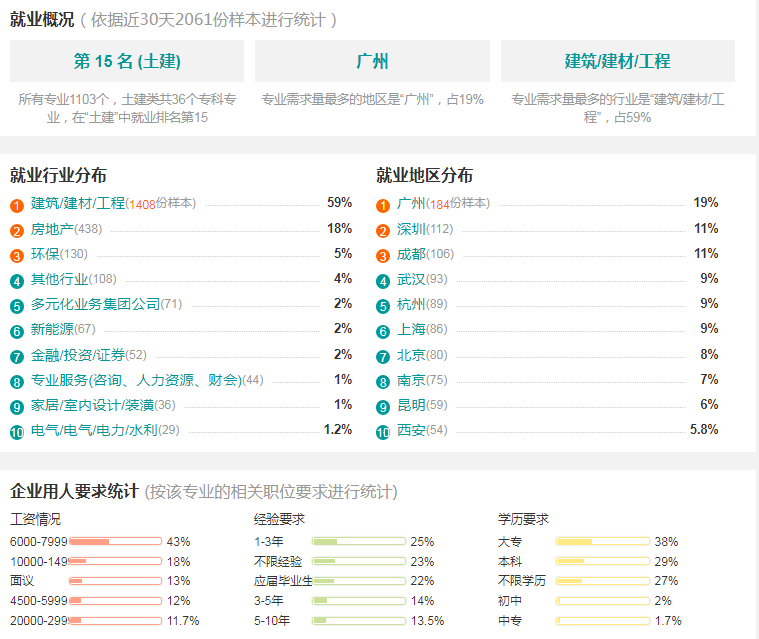Click rank 10 badge beside 电气/电气/电力/水利

17,432
